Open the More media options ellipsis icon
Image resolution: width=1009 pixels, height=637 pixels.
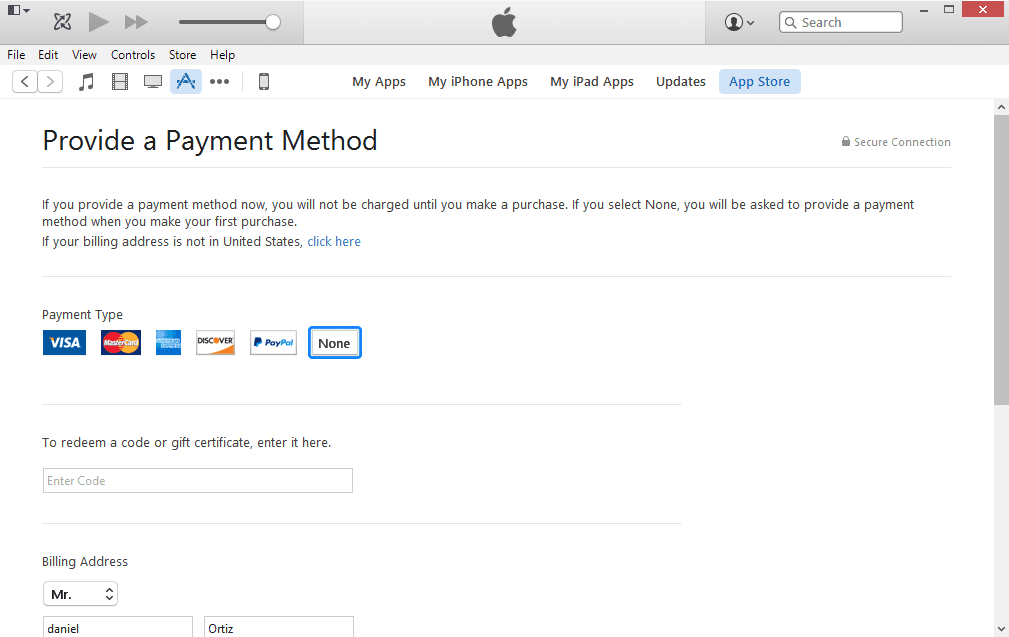(x=219, y=81)
